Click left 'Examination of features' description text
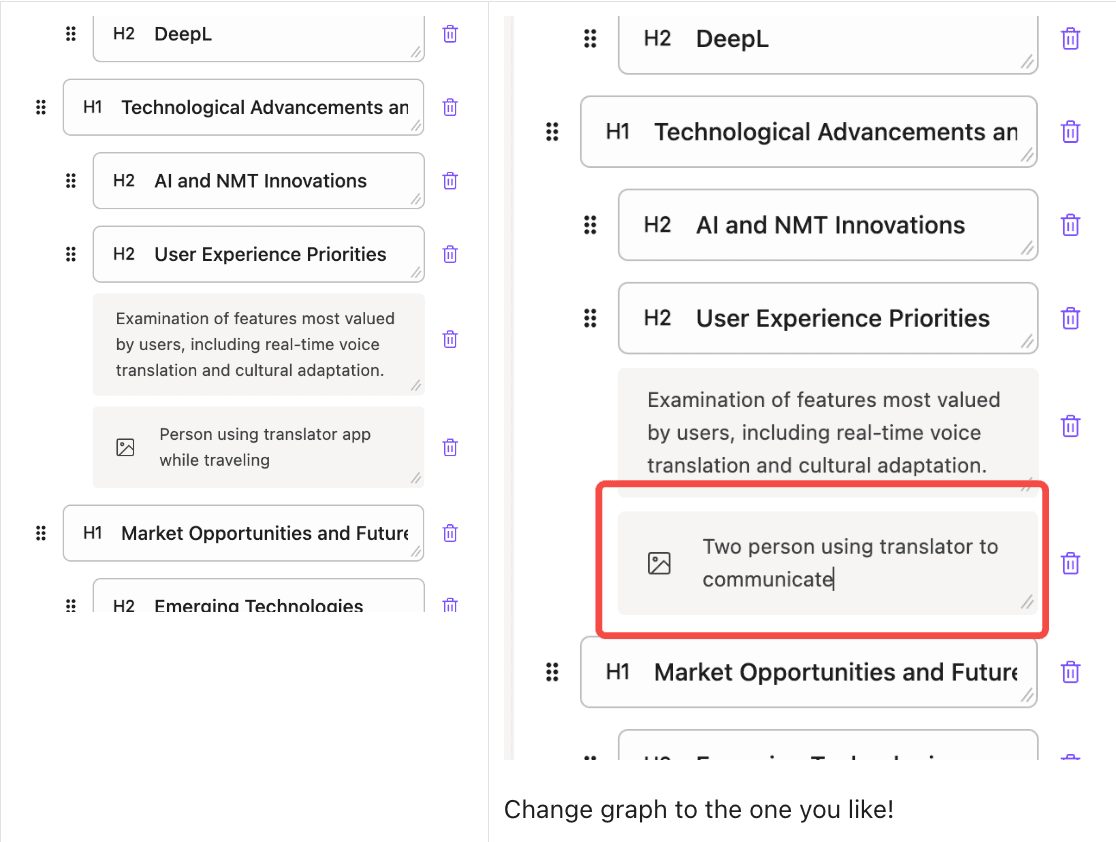 (x=255, y=344)
